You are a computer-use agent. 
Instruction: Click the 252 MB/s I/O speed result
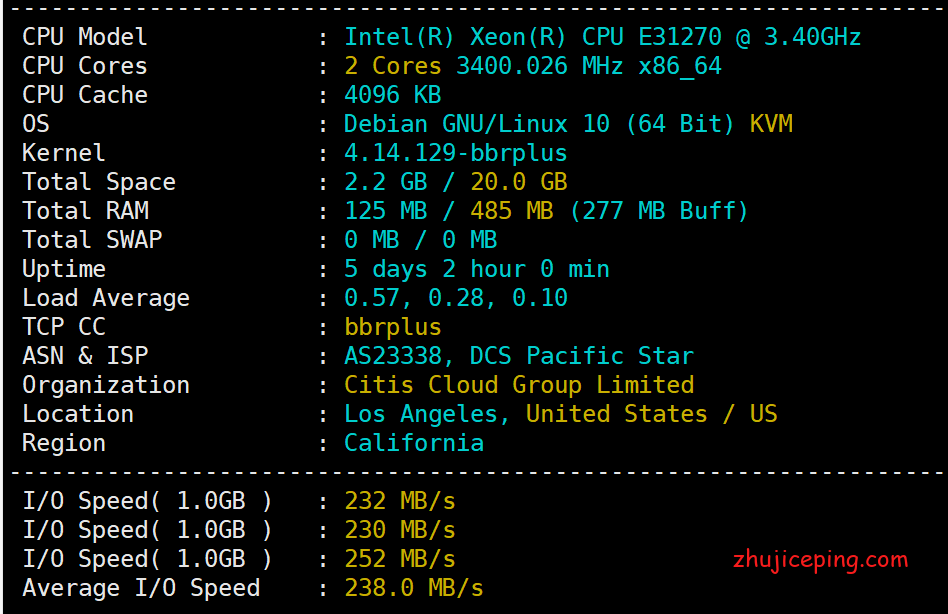[x=399, y=558]
